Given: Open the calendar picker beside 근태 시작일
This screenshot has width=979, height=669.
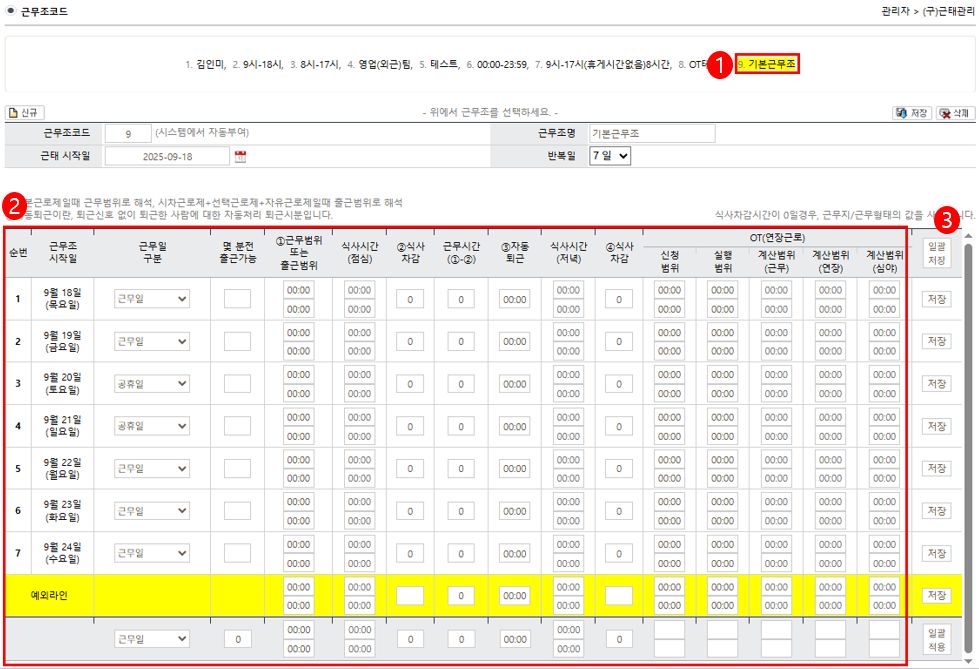Looking at the screenshot, I should point(240,157).
